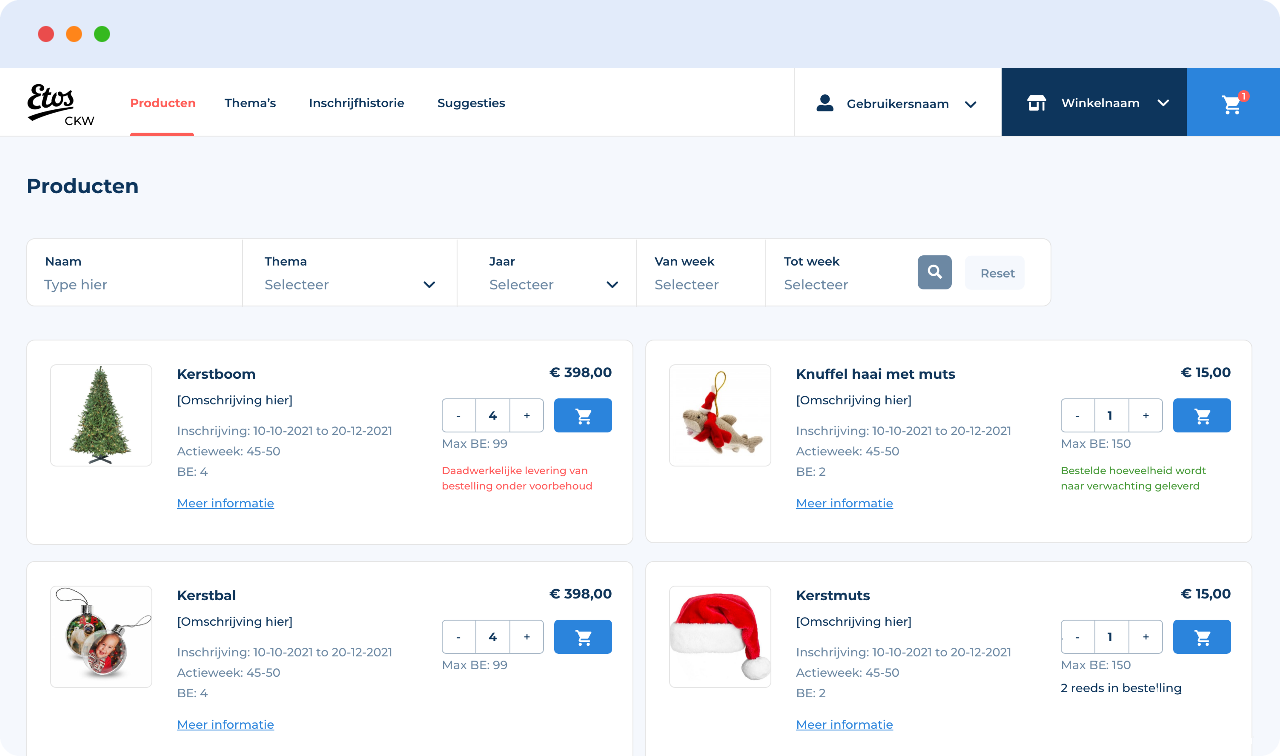Increase Kerstboom quantity with plus
This screenshot has height=756, width=1280.
[527, 415]
